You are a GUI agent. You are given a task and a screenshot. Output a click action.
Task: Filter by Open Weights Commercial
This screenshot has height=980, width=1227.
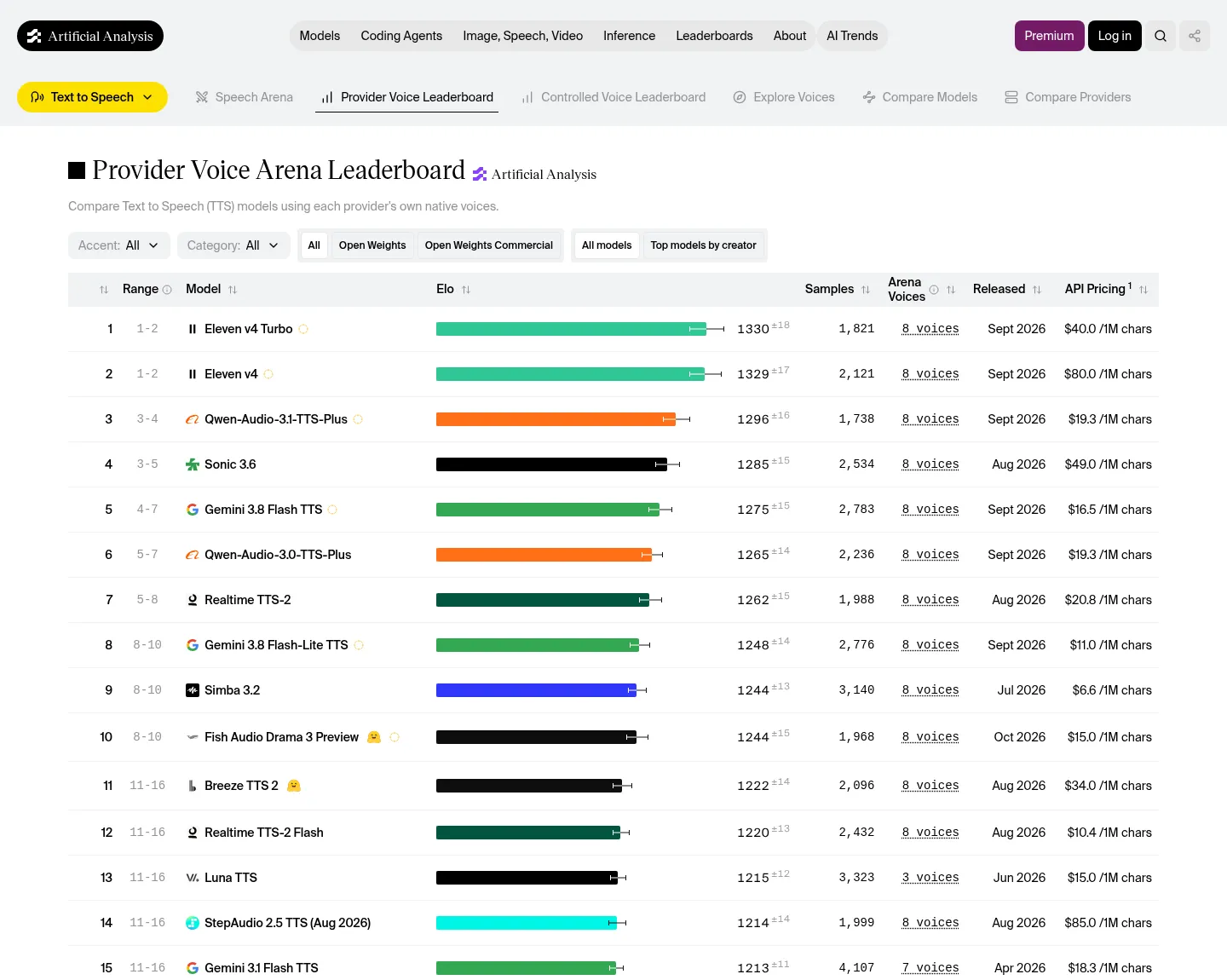[x=489, y=245]
